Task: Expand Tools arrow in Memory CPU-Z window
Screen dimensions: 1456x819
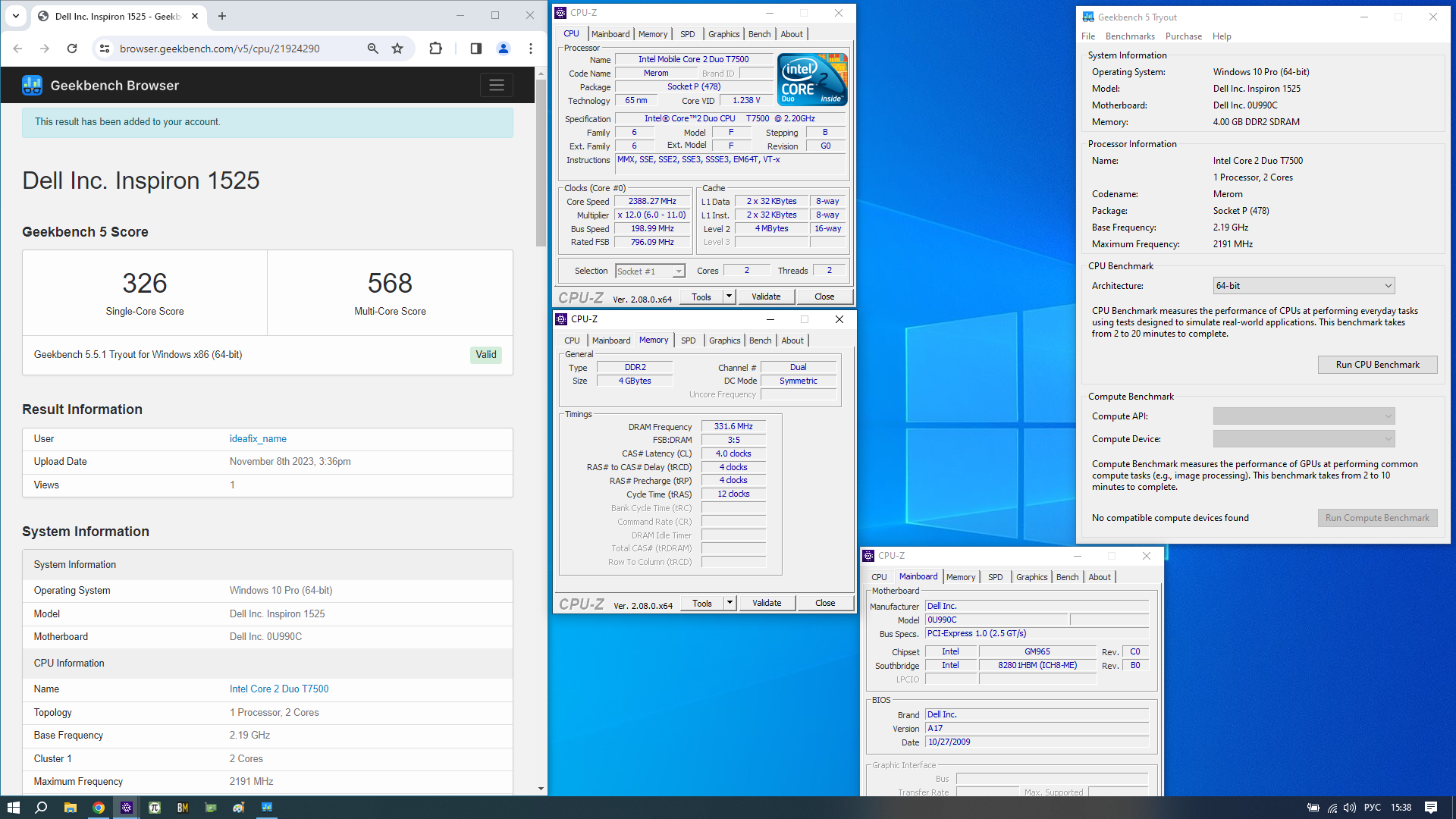Action: tap(730, 603)
